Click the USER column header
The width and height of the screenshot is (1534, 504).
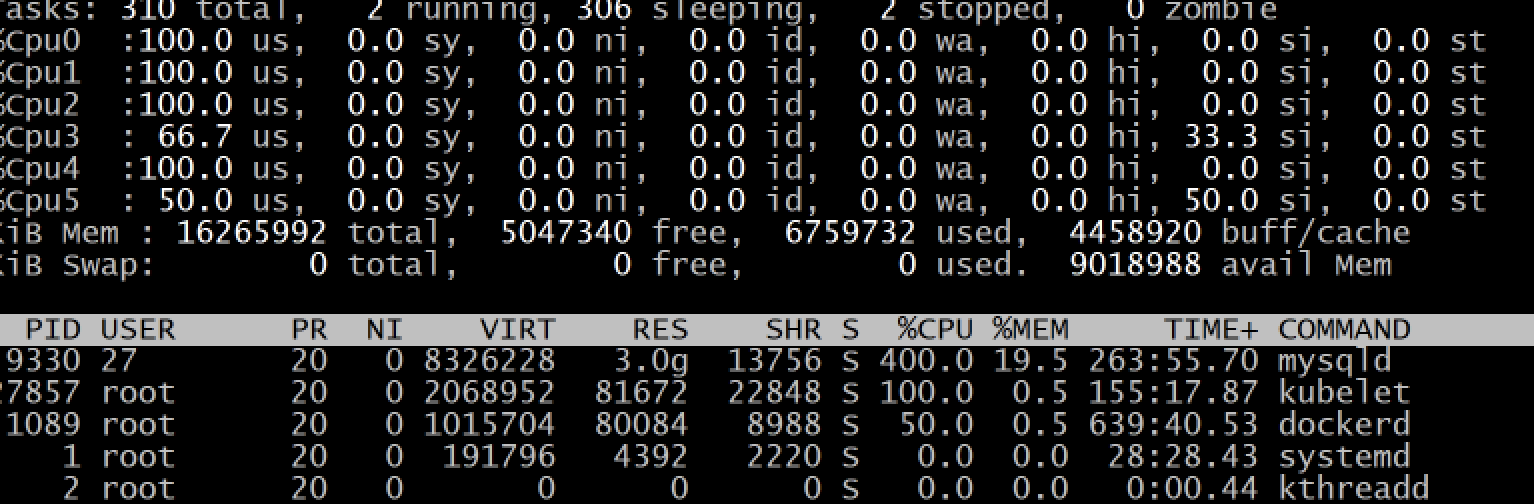(x=138, y=329)
